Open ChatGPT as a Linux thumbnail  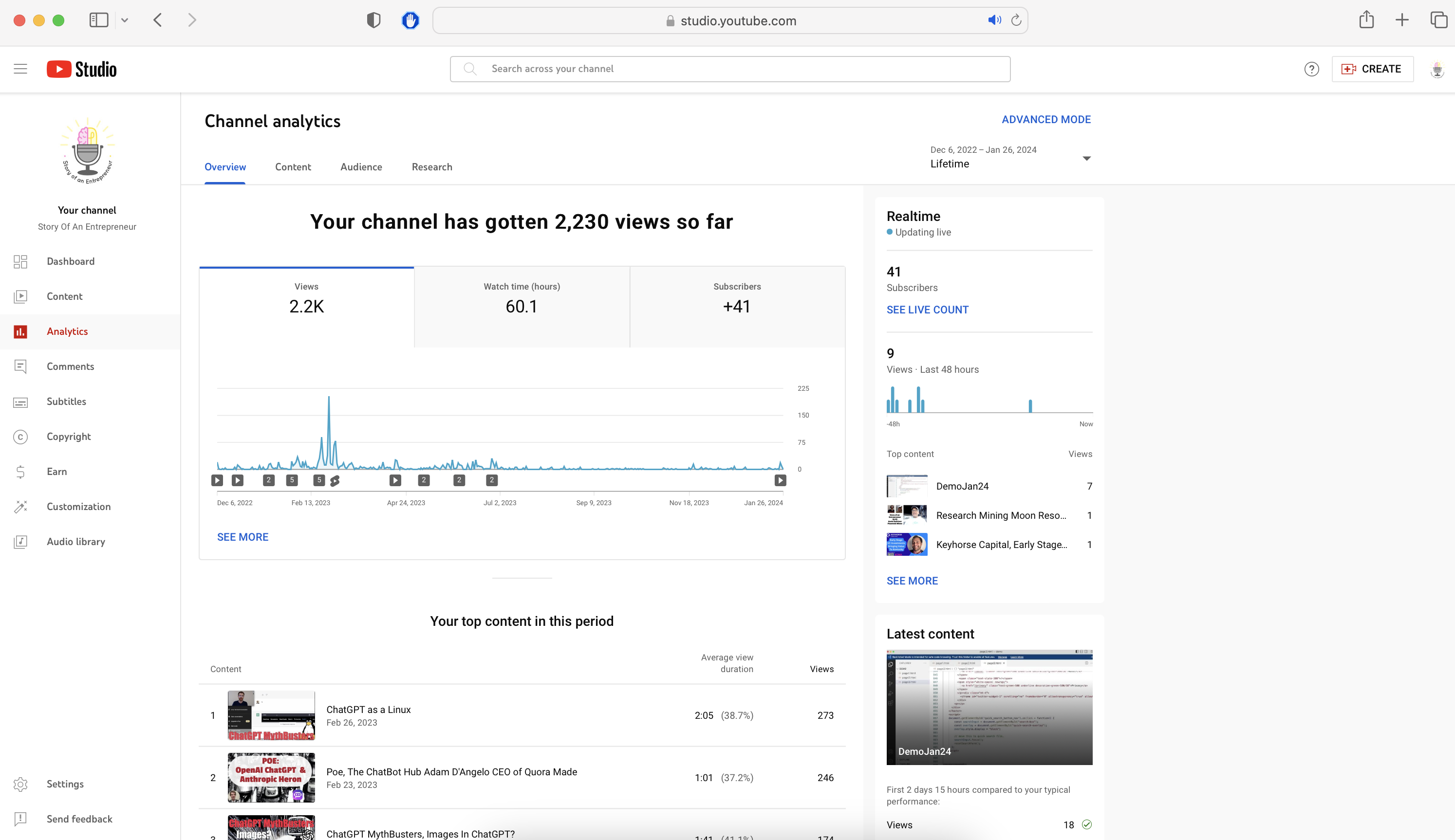point(271,715)
